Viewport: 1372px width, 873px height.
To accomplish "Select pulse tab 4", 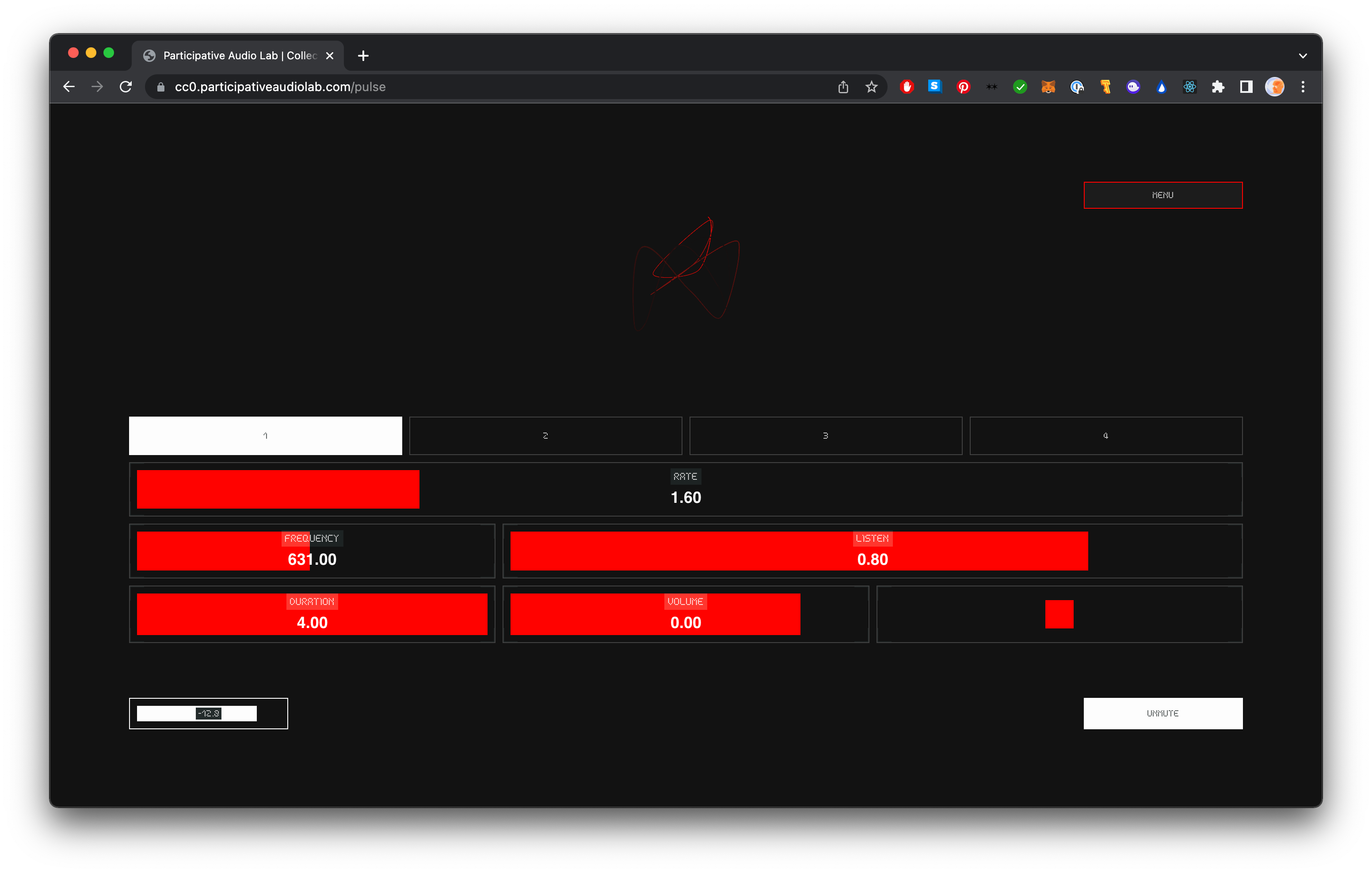I will tap(1105, 436).
